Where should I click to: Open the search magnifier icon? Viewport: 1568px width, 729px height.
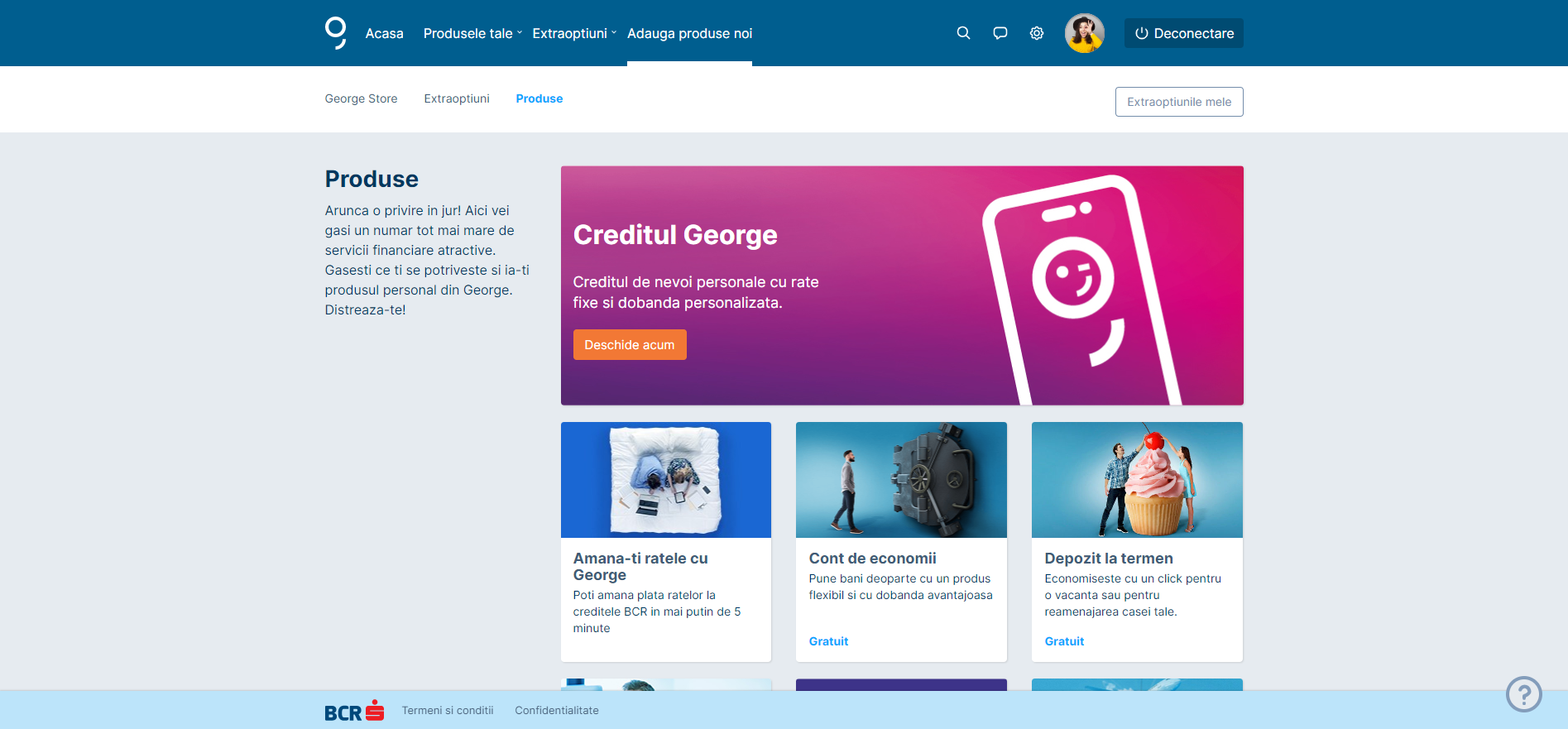point(963,33)
